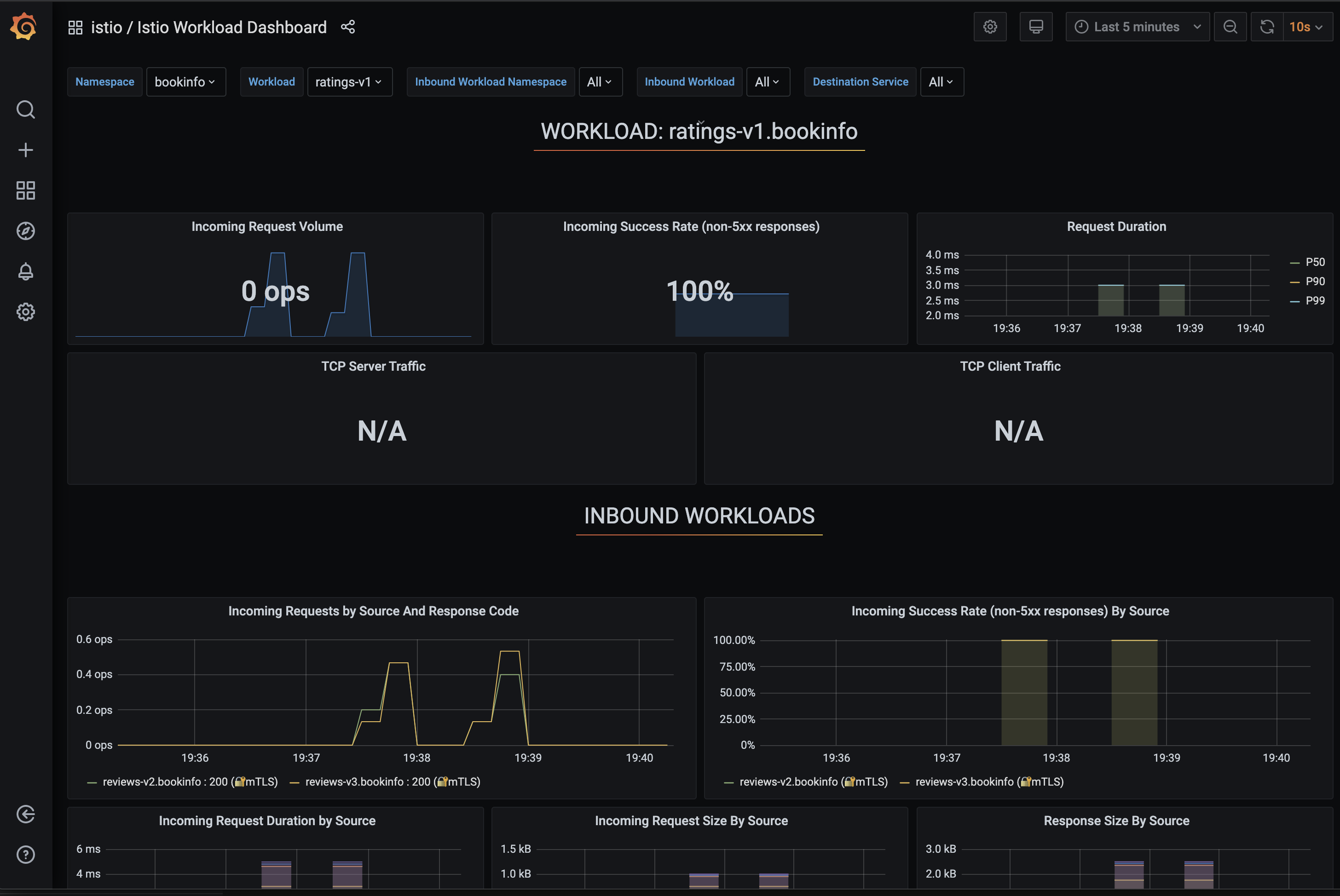1340x896 pixels.
Task: Open the Alerting bell icon
Action: click(x=26, y=271)
